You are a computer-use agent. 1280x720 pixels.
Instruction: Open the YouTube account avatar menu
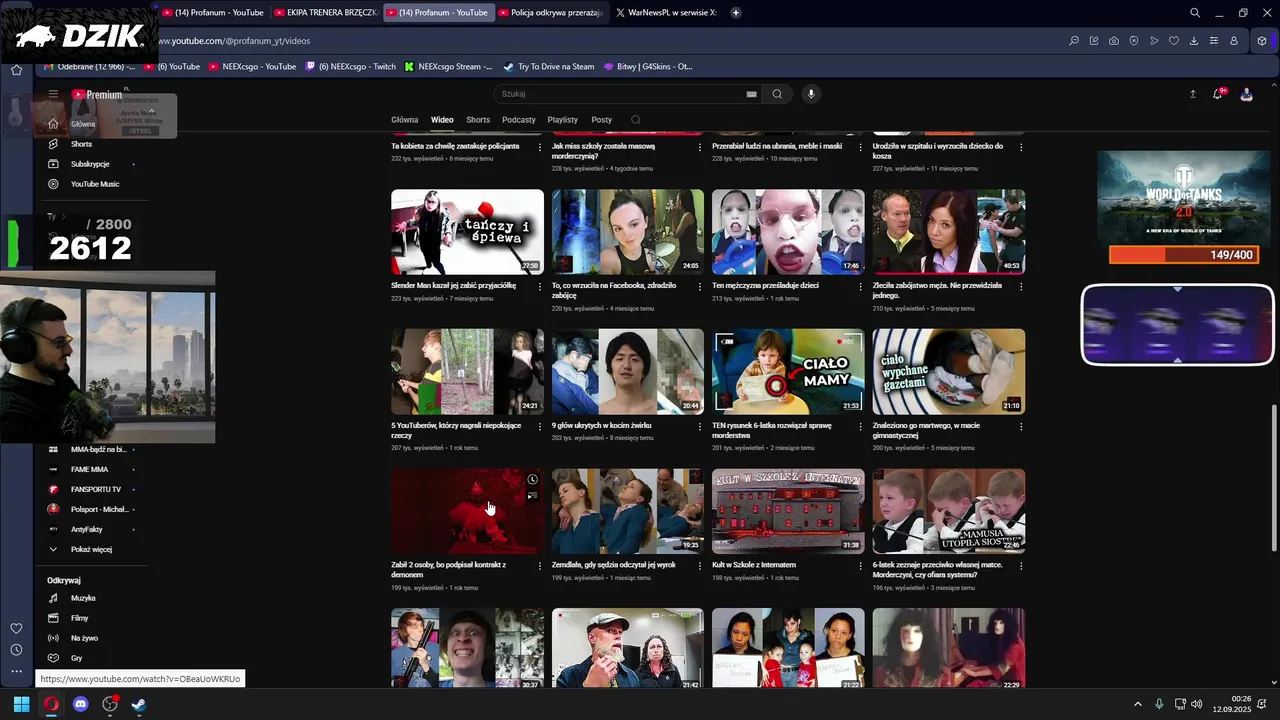pyautogui.click(x=1246, y=94)
